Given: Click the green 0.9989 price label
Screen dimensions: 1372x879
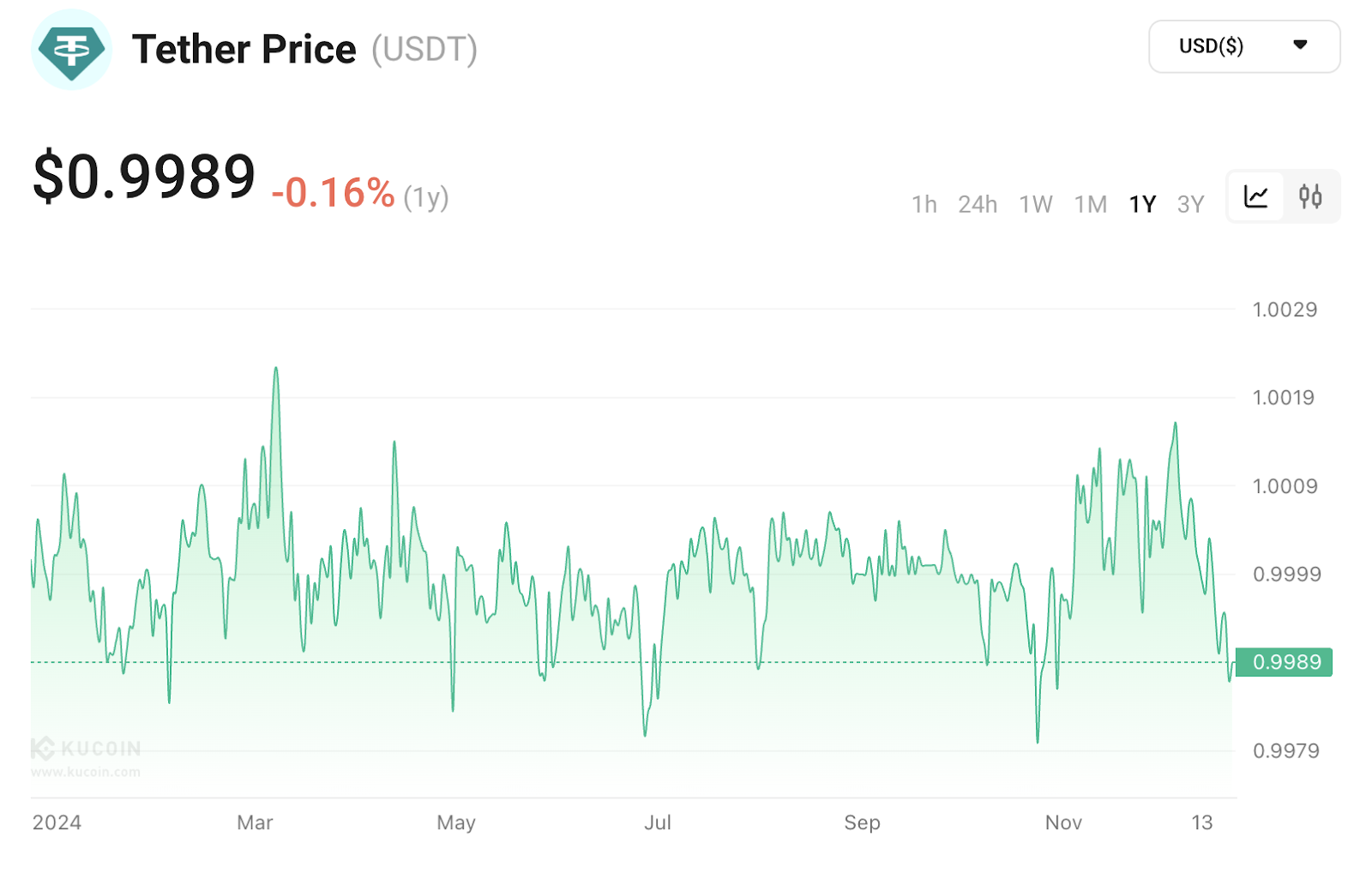Looking at the screenshot, I should 1285,662.
